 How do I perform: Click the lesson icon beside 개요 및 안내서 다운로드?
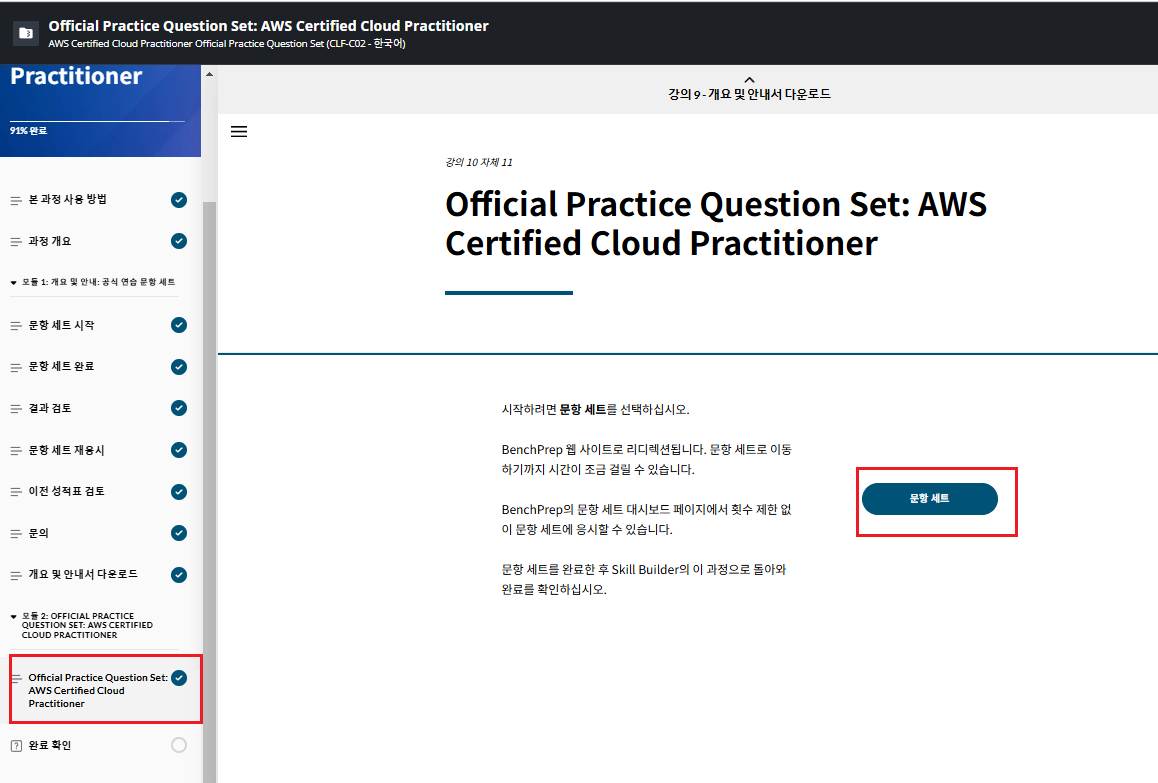pyautogui.click(x=16, y=575)
